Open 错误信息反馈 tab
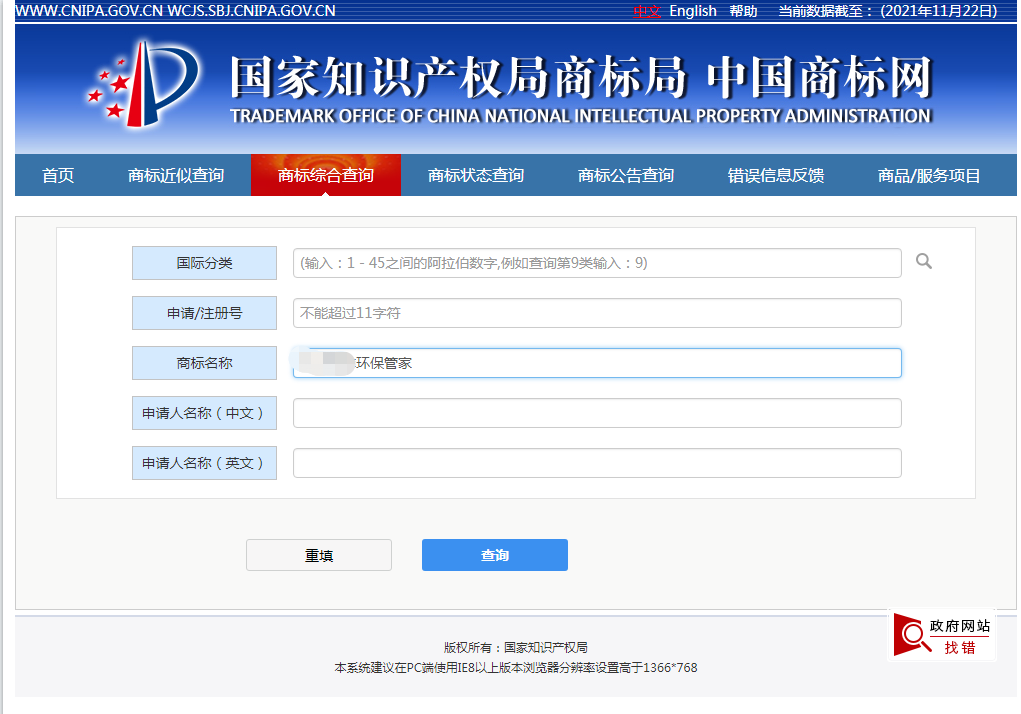The width and height of the screenshot is (1021, 714). point(776,175)
